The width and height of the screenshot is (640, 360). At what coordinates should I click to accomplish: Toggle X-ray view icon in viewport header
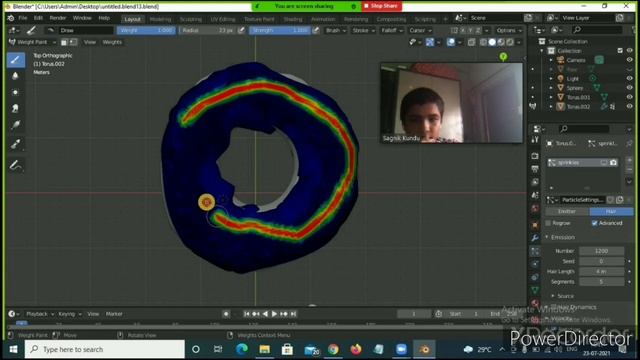[471, 42]
